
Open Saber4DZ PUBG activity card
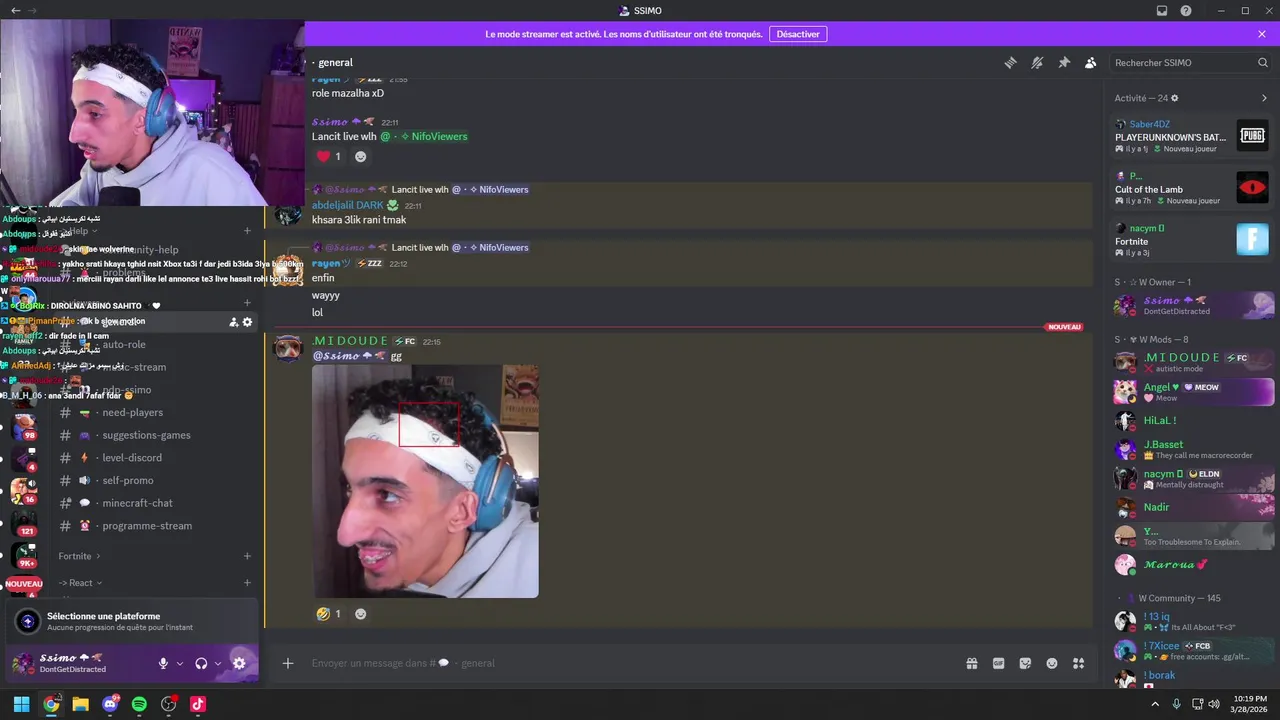point(1192,136)
